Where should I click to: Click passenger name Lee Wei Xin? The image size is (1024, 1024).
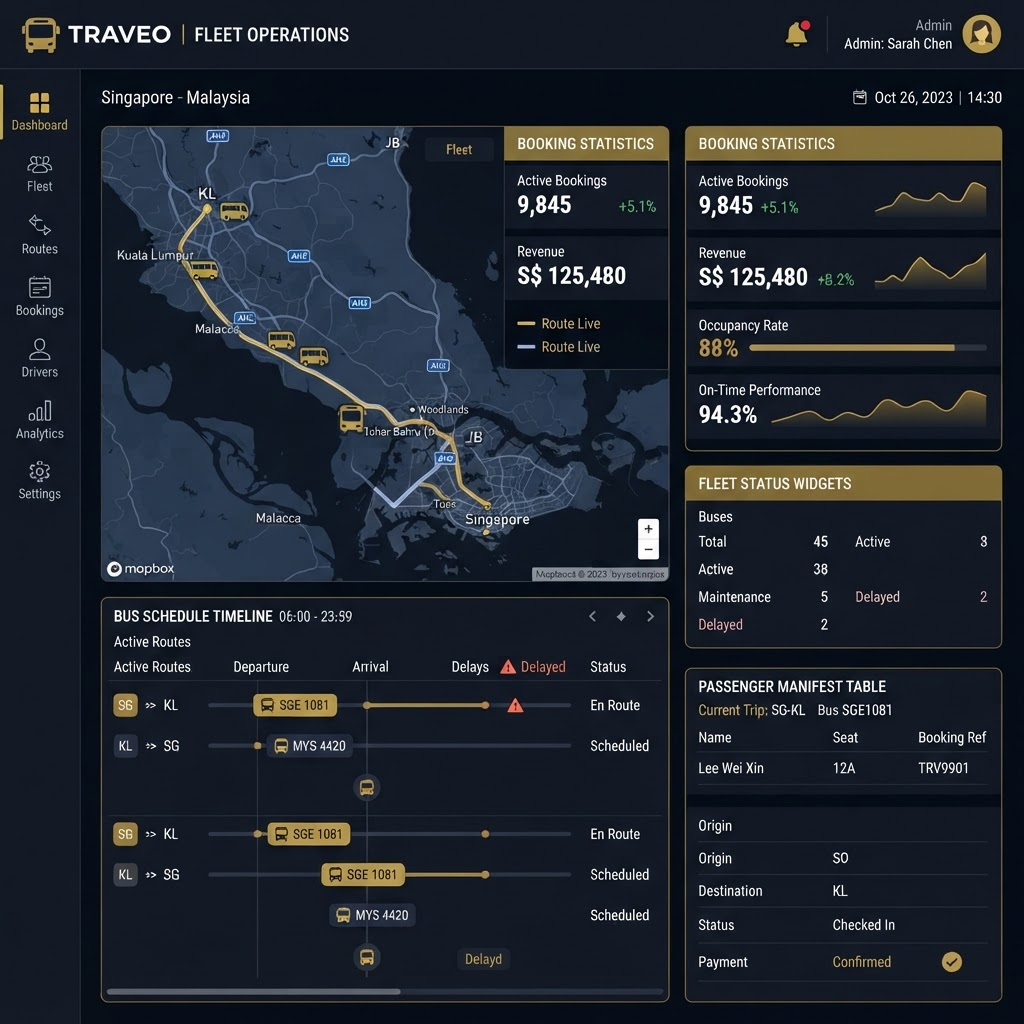[x=731, y=768]
